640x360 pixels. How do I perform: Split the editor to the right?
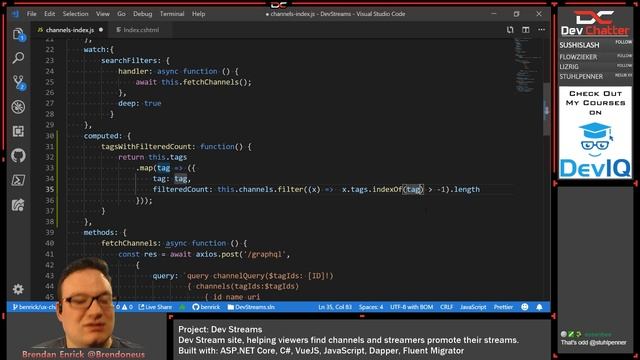[x=526, y=30]
